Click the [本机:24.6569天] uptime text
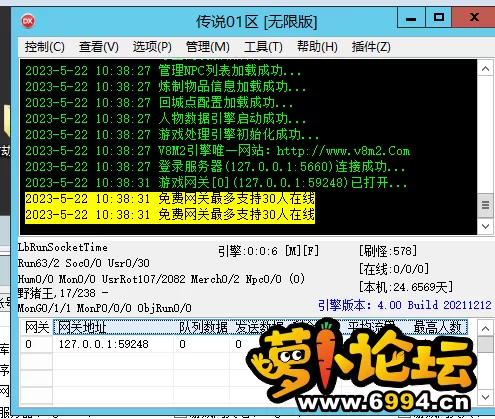495x419 pixels. pos(406,287)
